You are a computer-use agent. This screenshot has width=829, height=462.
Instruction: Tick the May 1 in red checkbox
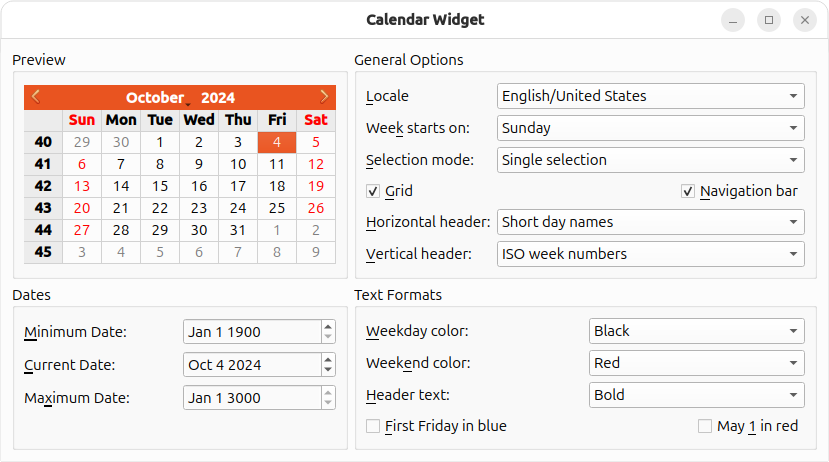point(705,426)
